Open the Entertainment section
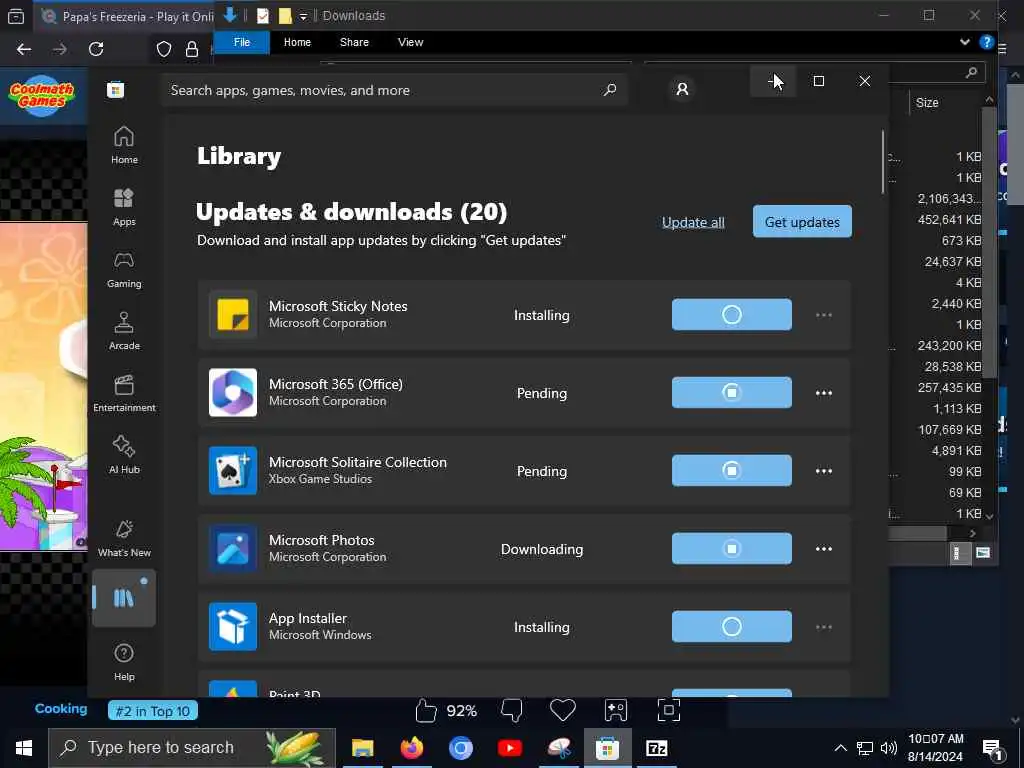Viewport: 1024px width, 768px height. tap(124, 393)
